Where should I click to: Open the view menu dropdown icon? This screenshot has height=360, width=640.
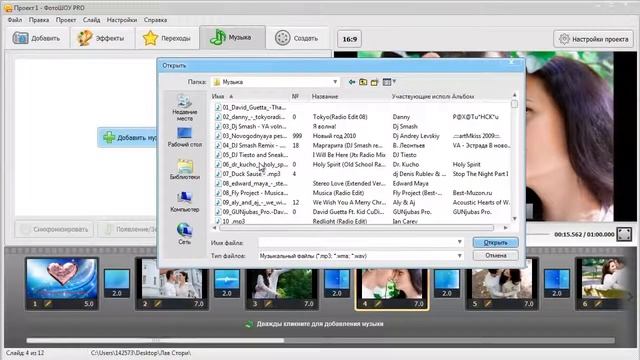(x=389, y=82)
